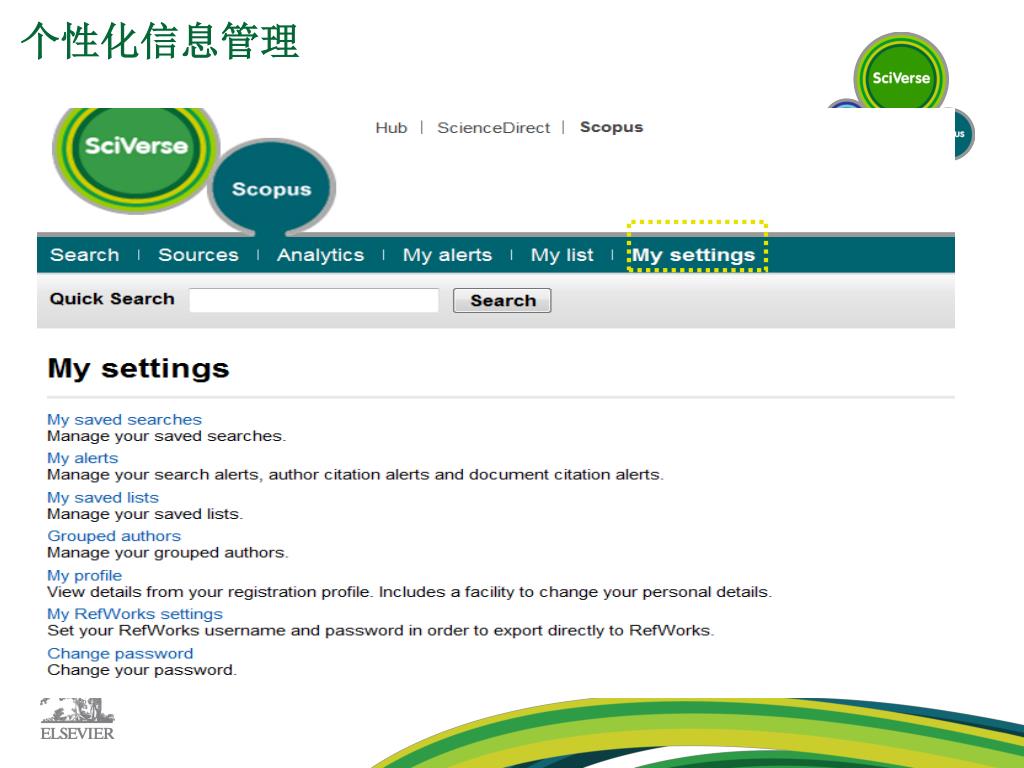This screenshot has height=768, width=1024.
Task: Go to the My list tab
Action: click(562, 255)
